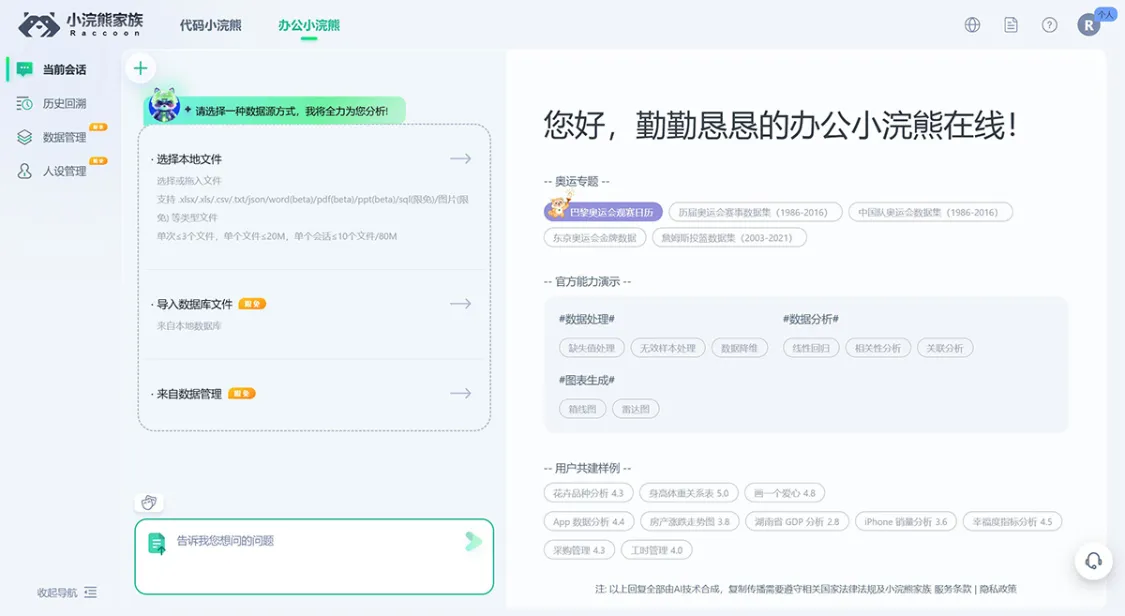Click 詹姆斯投篮数据集 (2003-2021) chip
This screenshot has width=1125, height=616.
[x=729, y=237]
